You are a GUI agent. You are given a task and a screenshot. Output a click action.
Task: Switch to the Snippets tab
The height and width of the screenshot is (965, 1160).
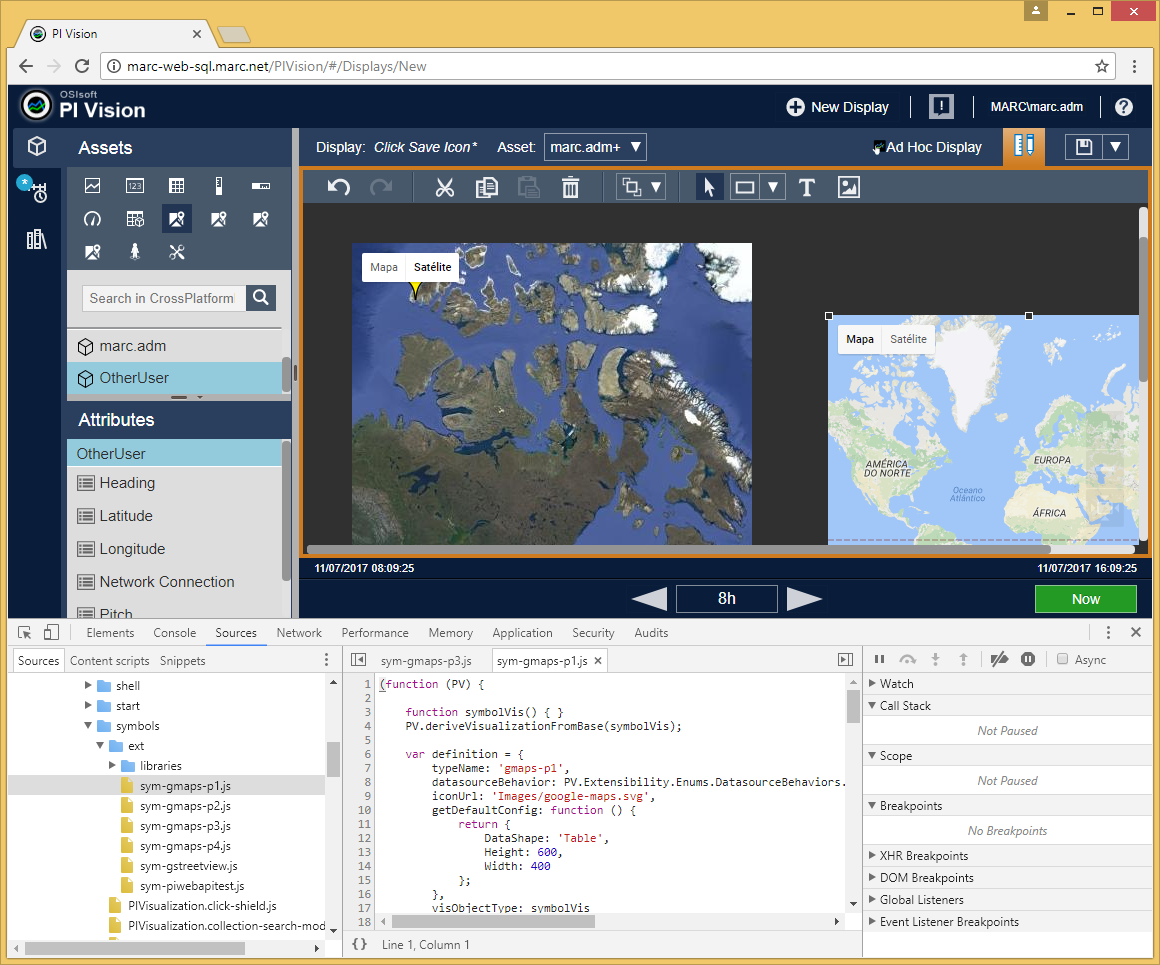point(183,660)
